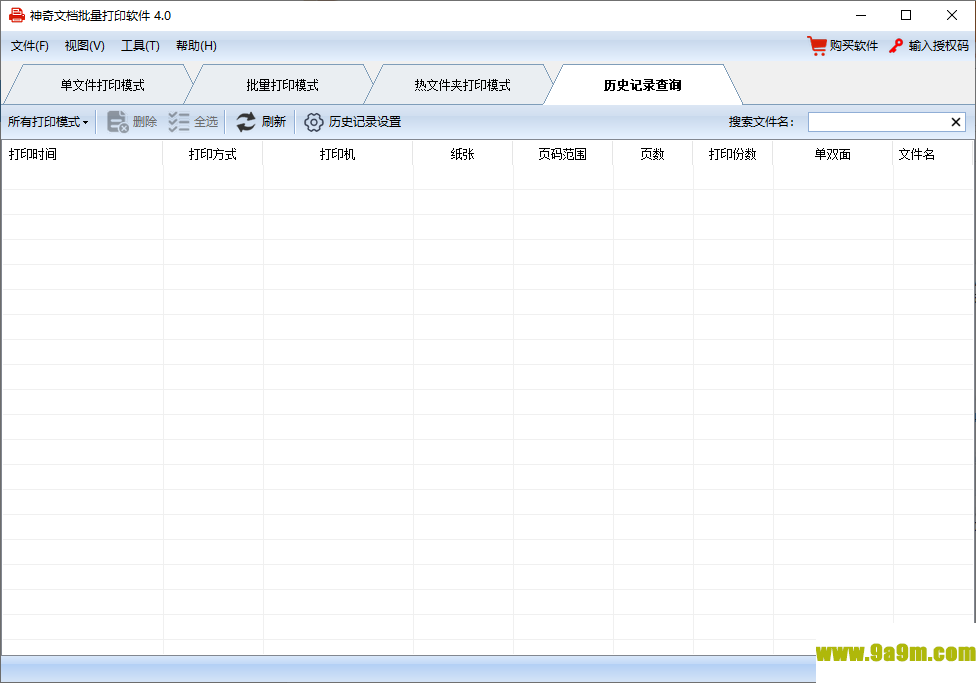This screenshot has height=683, width=976.
Task: Expand the 所有打印模式 dropdown
Action: click(x=48, y=122)
